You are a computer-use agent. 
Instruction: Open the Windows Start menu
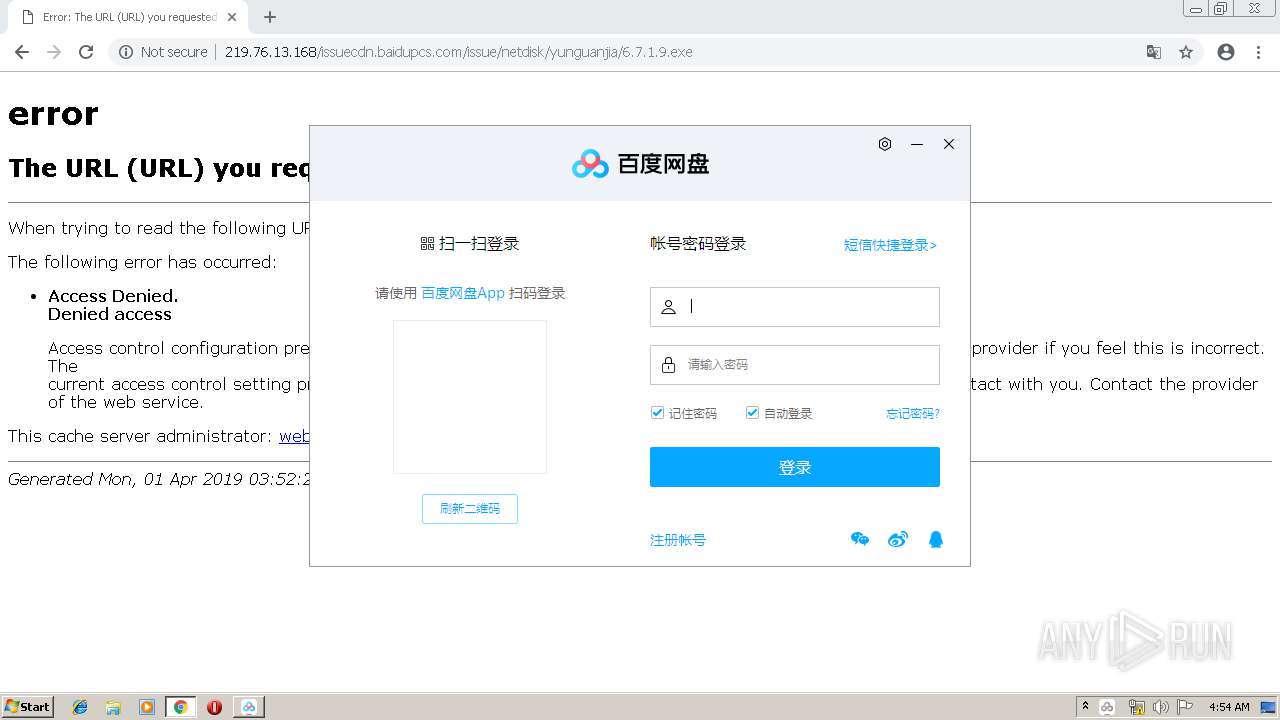point(28,706)
